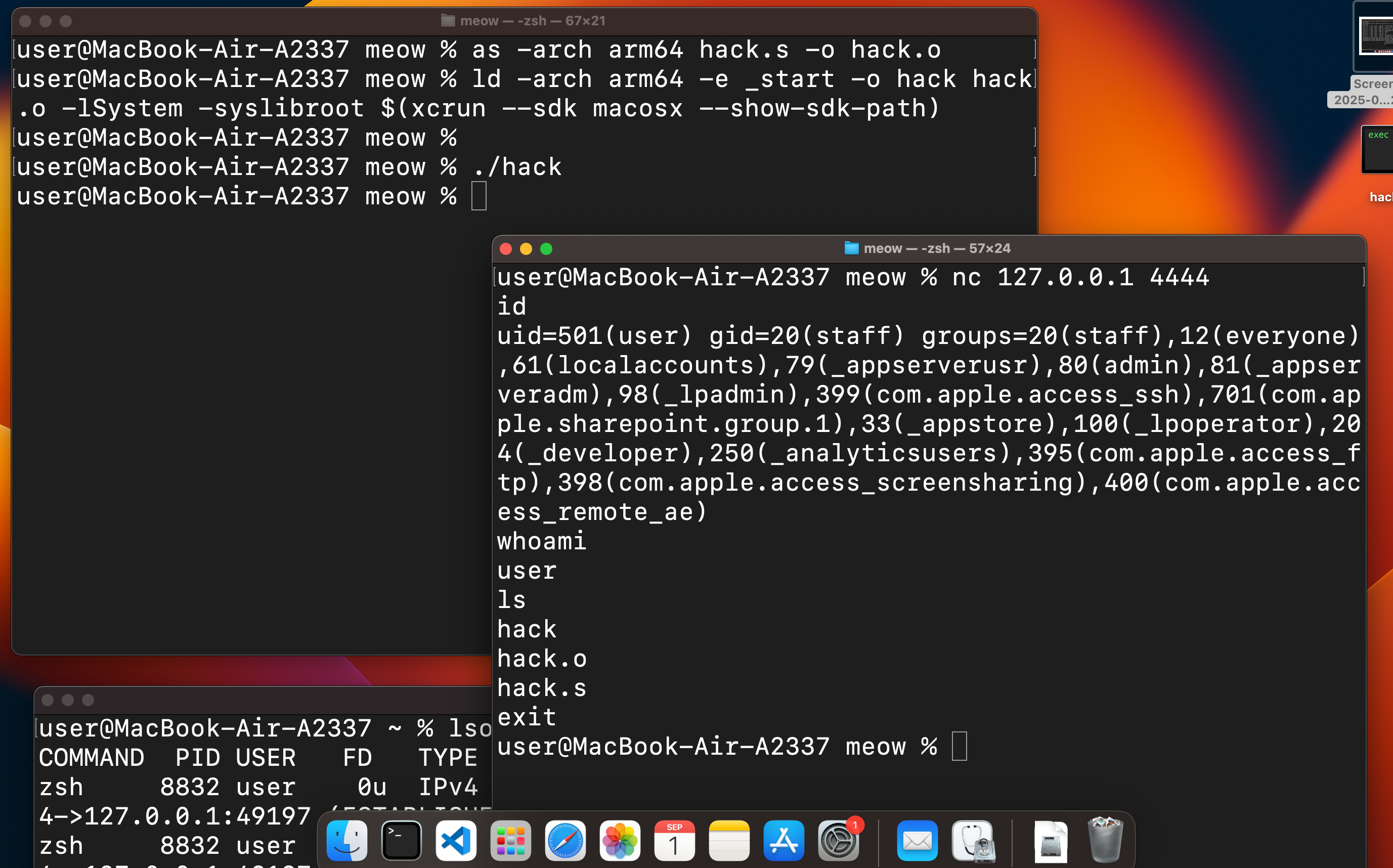Screen dimensions: 1393x868
Task: Open Launchpad from the Dock
Action: click(510, 841)
